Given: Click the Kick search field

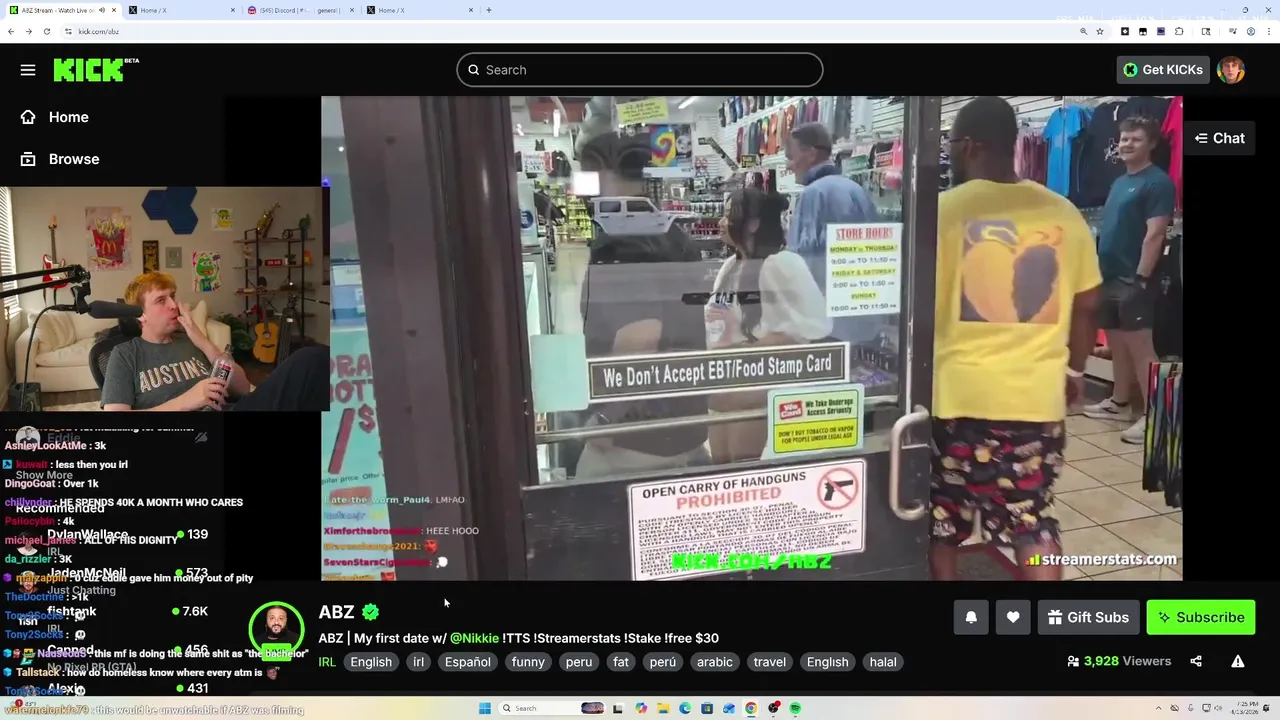Looking at the screenshot, I should [640, 70].
